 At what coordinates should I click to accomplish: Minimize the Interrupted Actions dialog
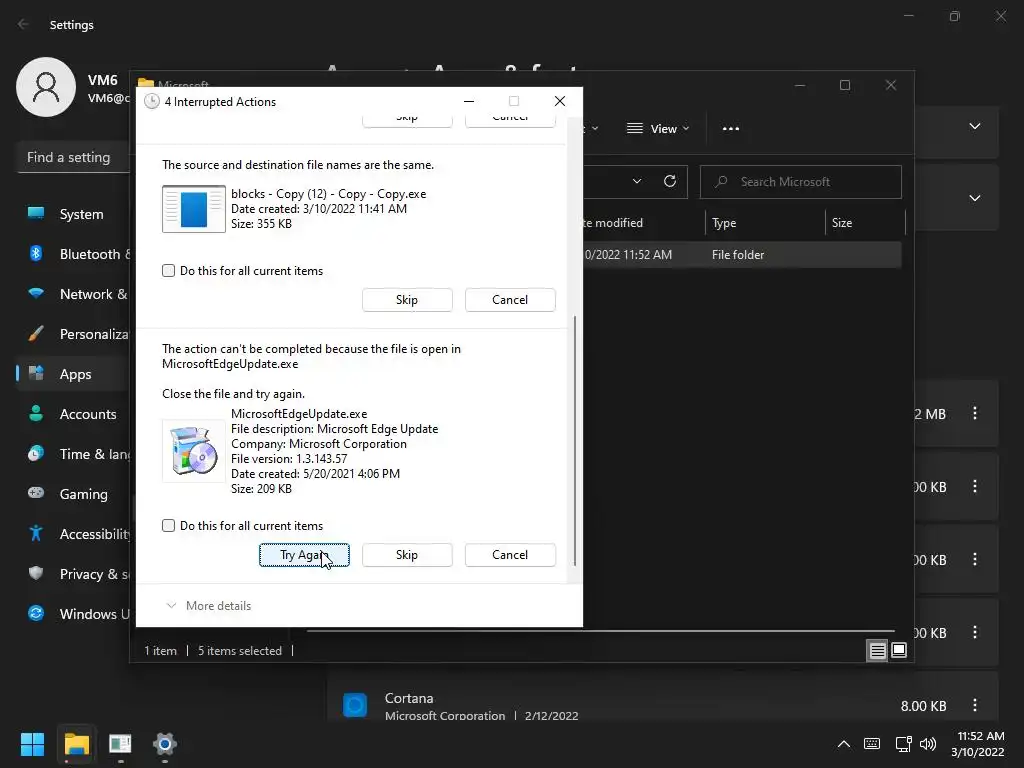pyautogui.click(x=469, y=101)
